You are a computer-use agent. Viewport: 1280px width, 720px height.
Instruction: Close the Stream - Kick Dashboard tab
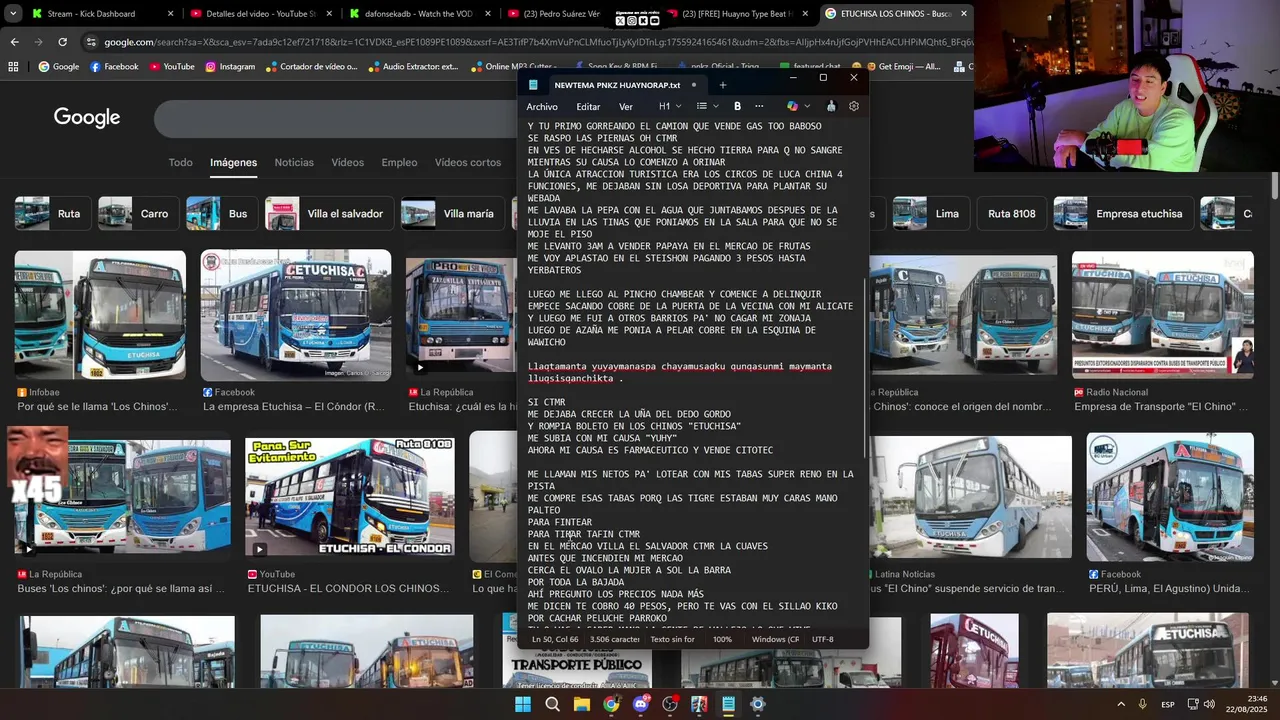(170, 14)
